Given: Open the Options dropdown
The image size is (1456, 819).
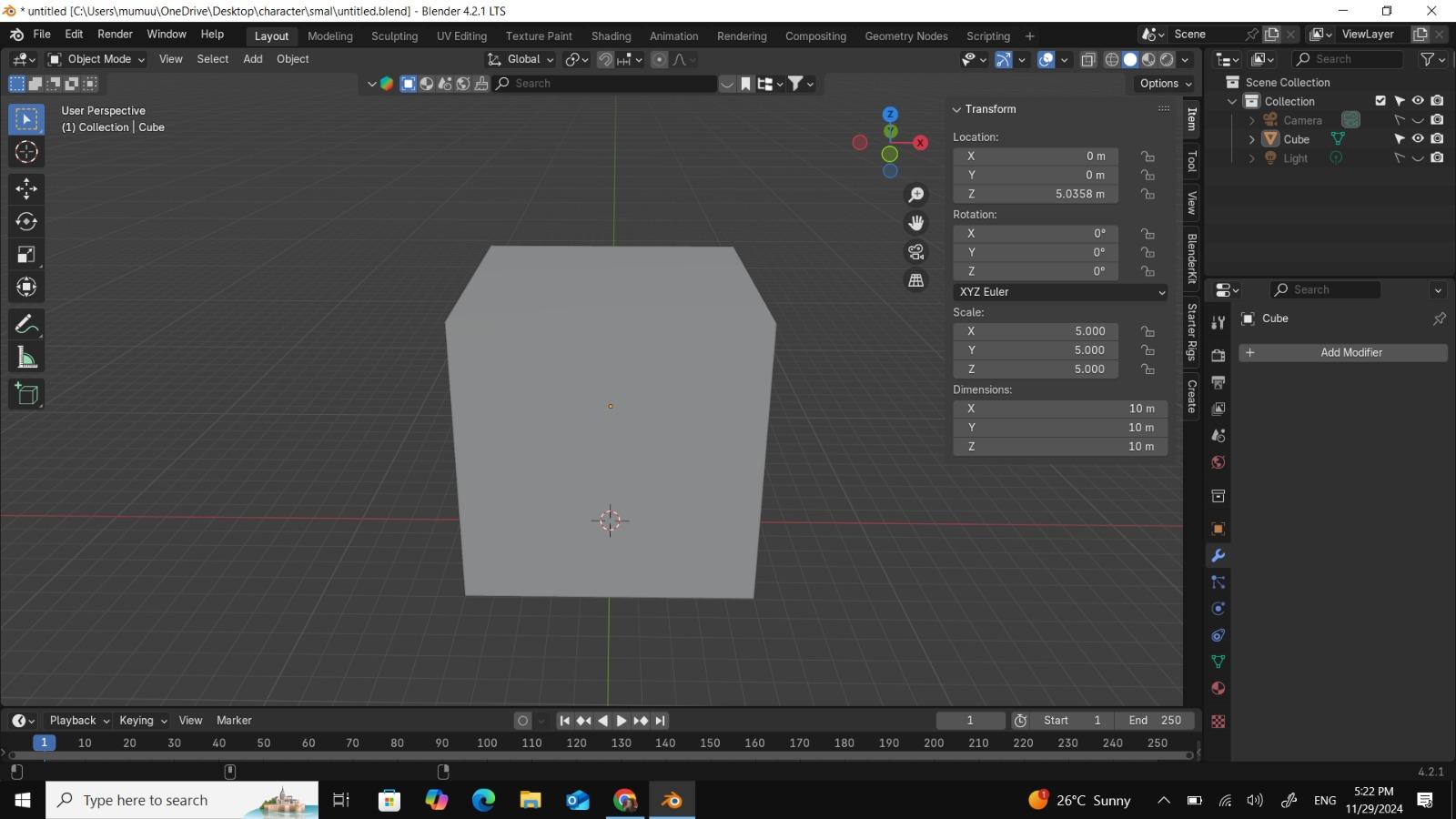Looking at the screenshot, I should [x=1165, y=83].
